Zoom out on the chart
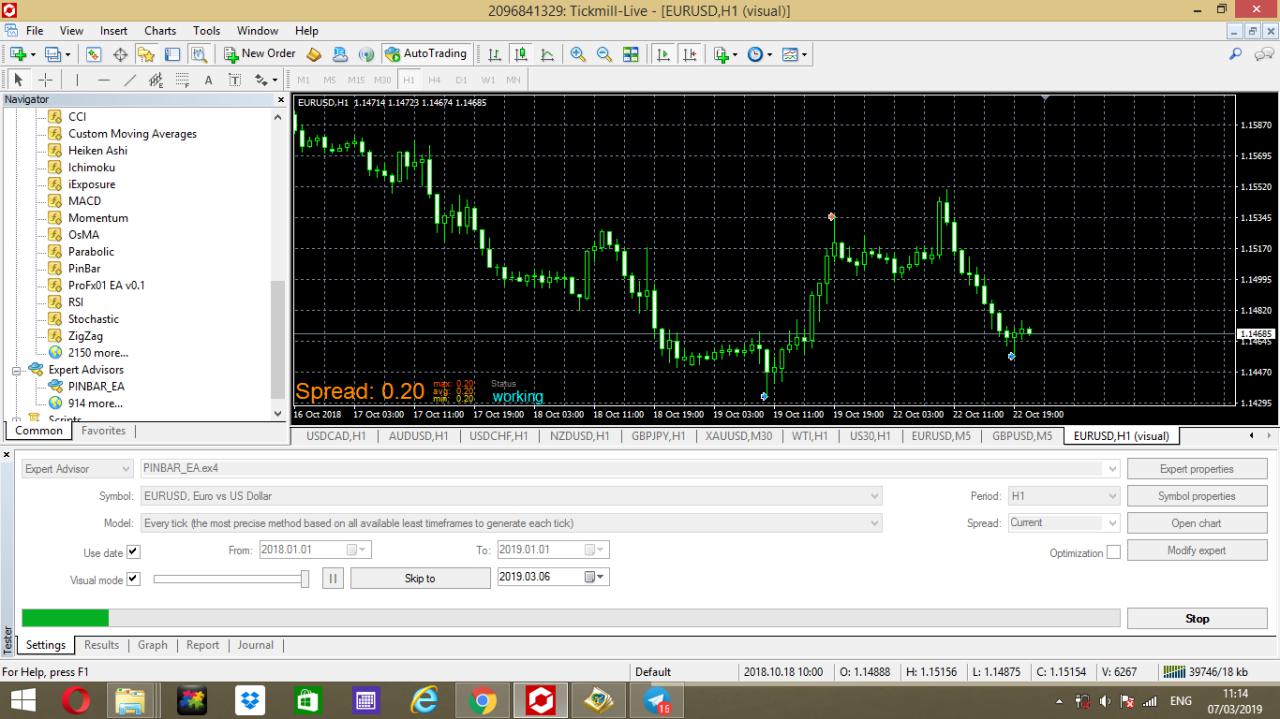 604,54
